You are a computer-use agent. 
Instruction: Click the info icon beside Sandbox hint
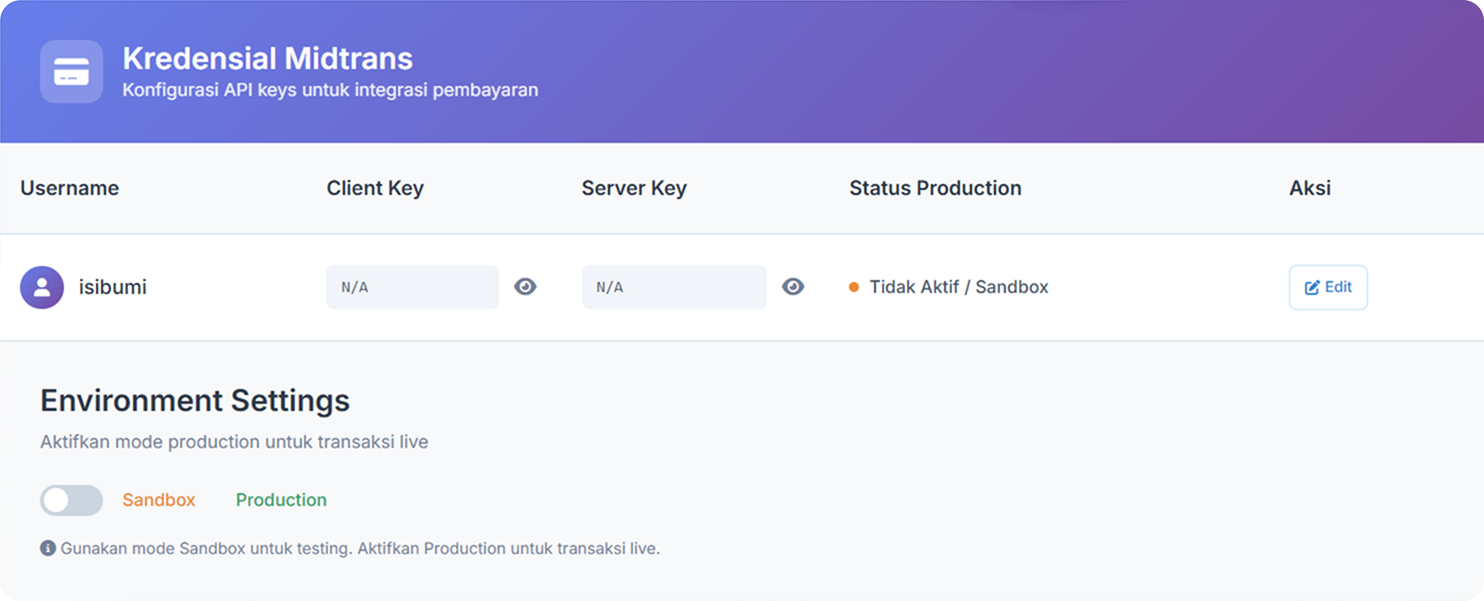(48, 548)
